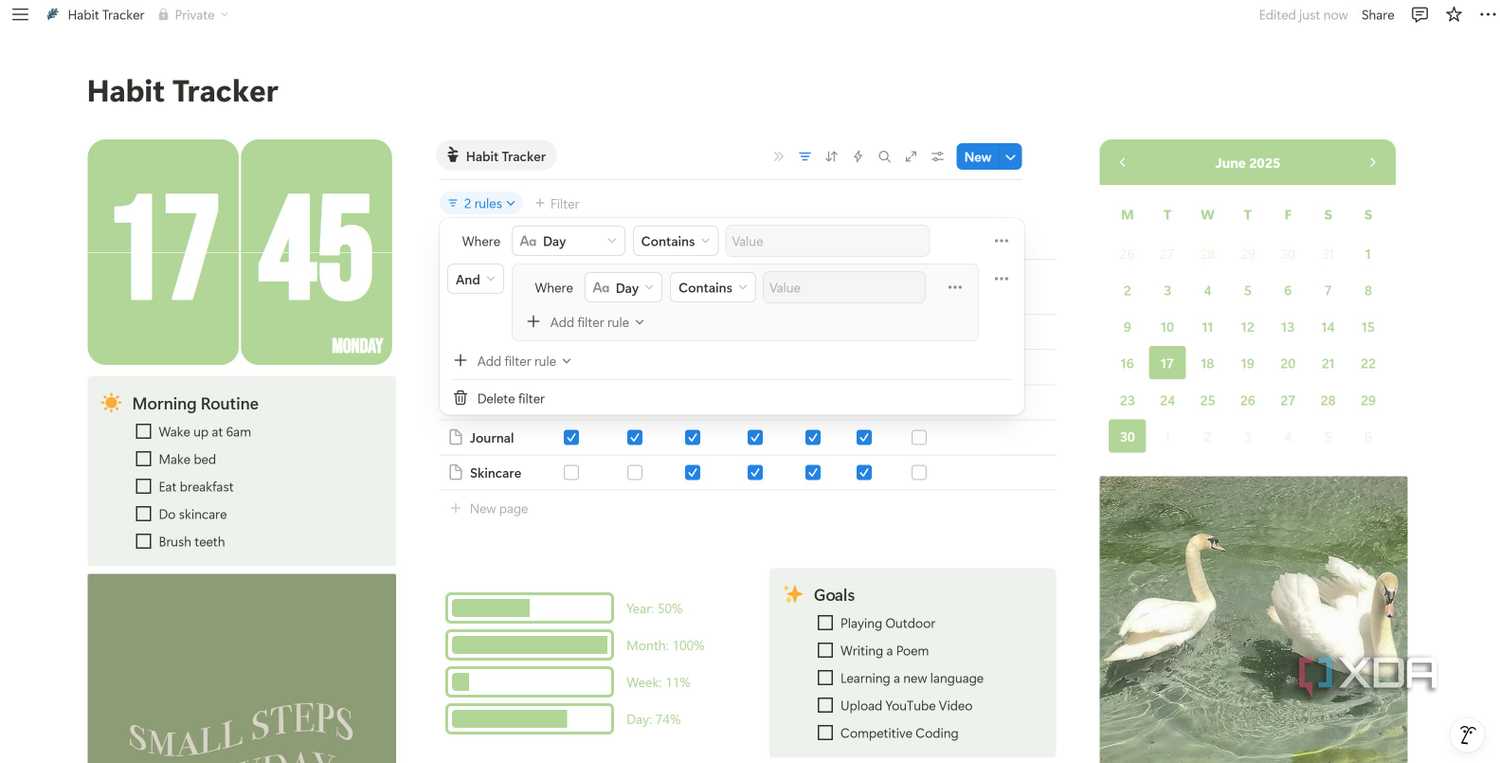
Task: Open options for the nested filter rule
Action: [955, 288]
